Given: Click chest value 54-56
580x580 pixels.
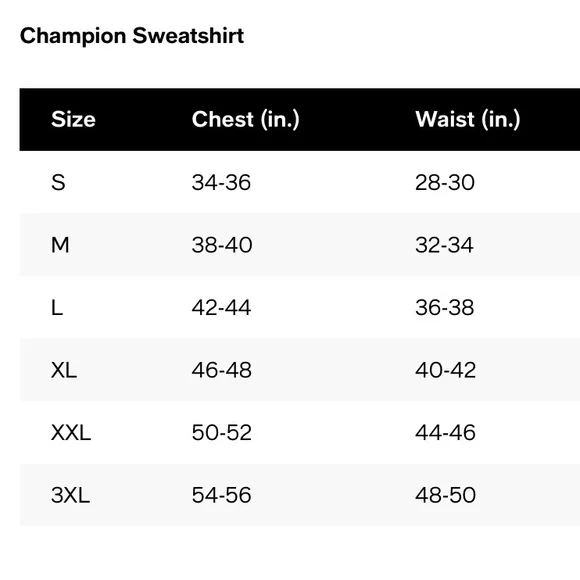Looking at the screenshot, I should tap(222, 495).
